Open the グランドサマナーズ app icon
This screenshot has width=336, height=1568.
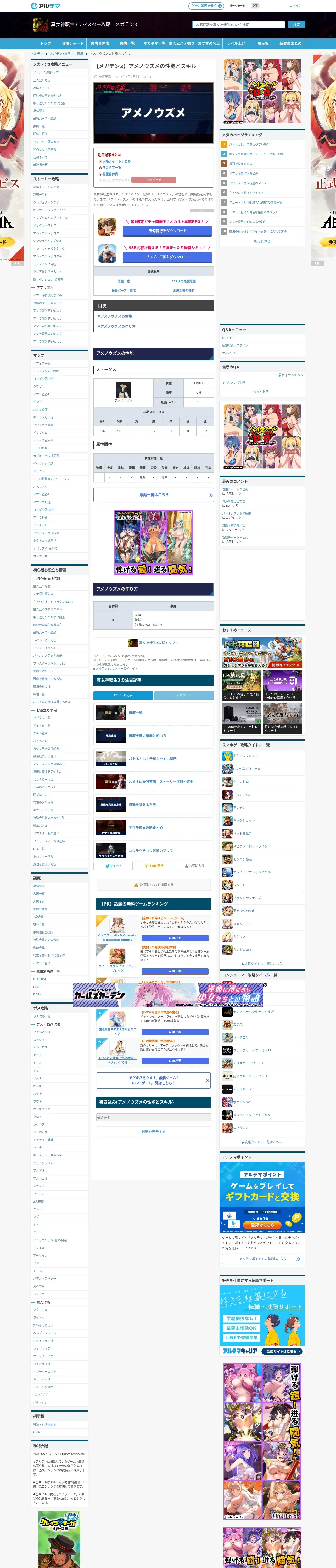click(227, 898)
